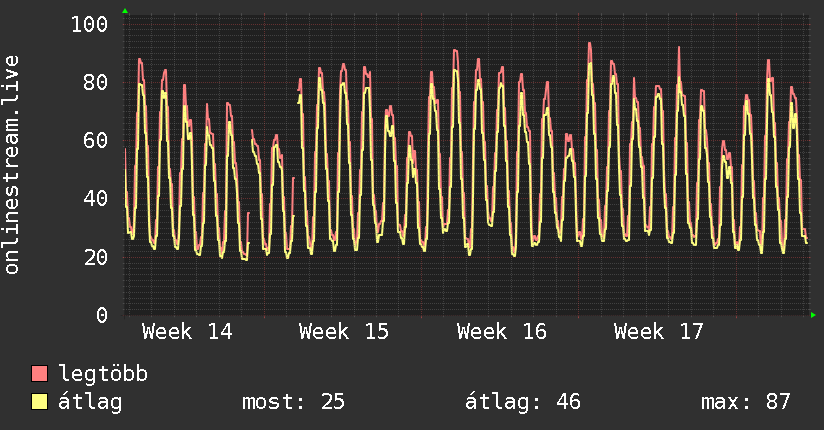Image resolution: width=824 pixels, height=430 pixels.
Task: Click the green arrow at the x-axis end
Action: pyautogui.click(x=813, y=315)
